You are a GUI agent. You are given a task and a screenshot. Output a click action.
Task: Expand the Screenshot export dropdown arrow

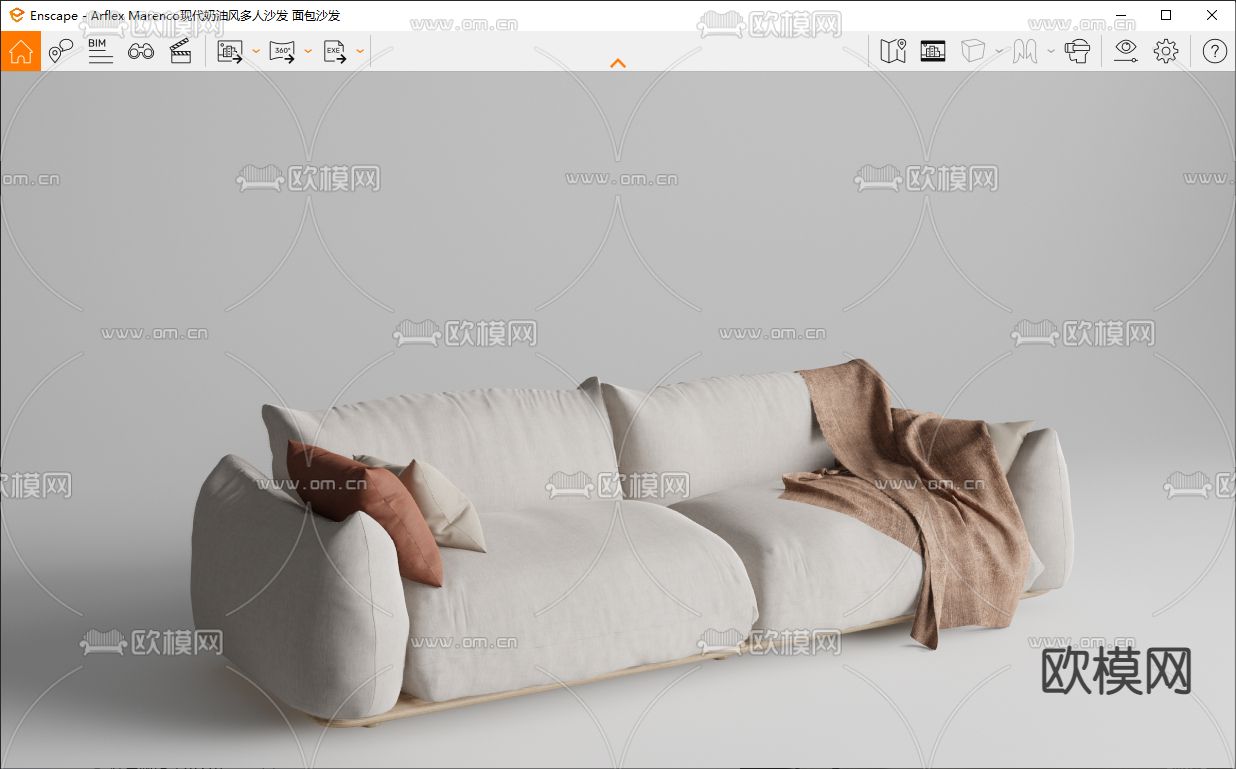(x=256, y=50)
